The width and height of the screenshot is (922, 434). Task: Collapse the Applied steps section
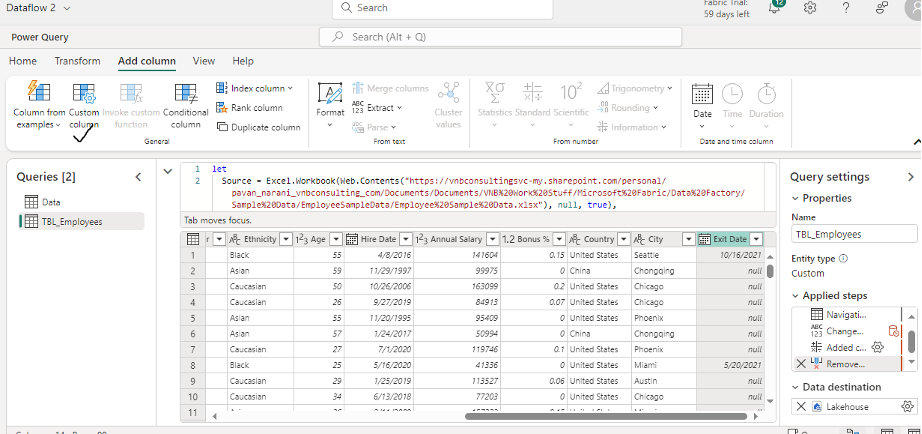[796, 296]
